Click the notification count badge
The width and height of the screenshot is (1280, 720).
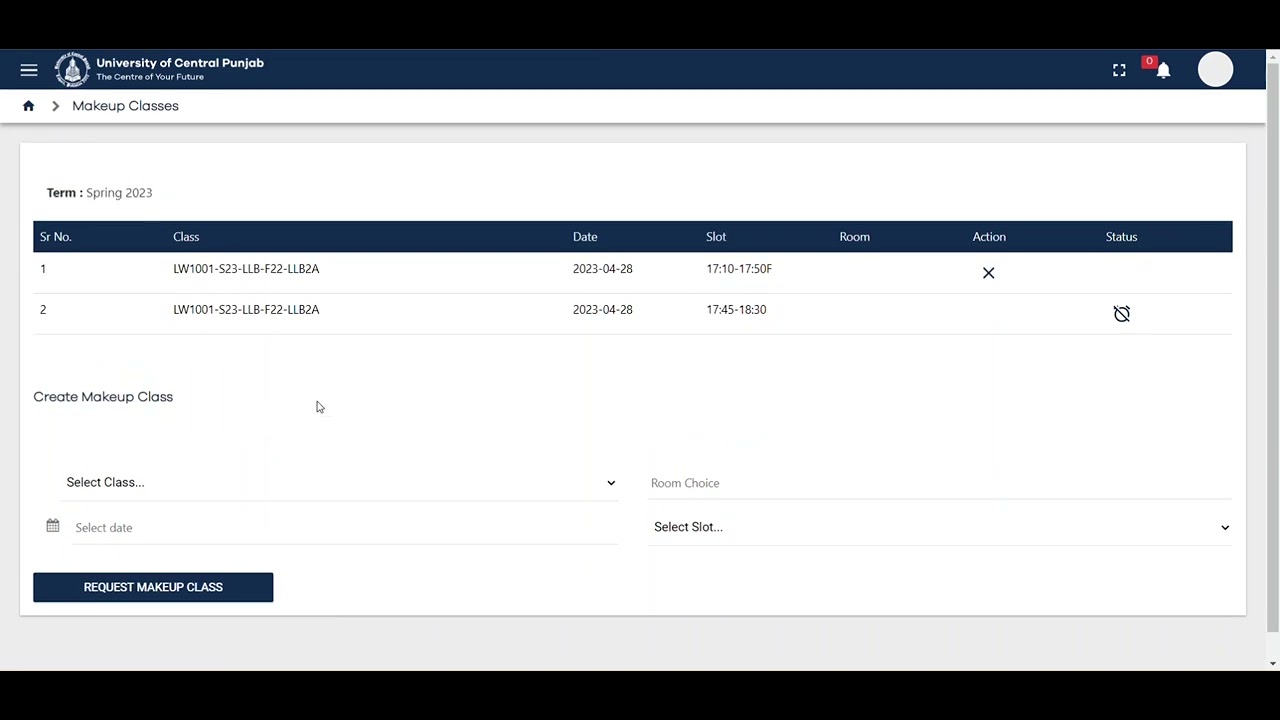click(x=1149, y=62)
